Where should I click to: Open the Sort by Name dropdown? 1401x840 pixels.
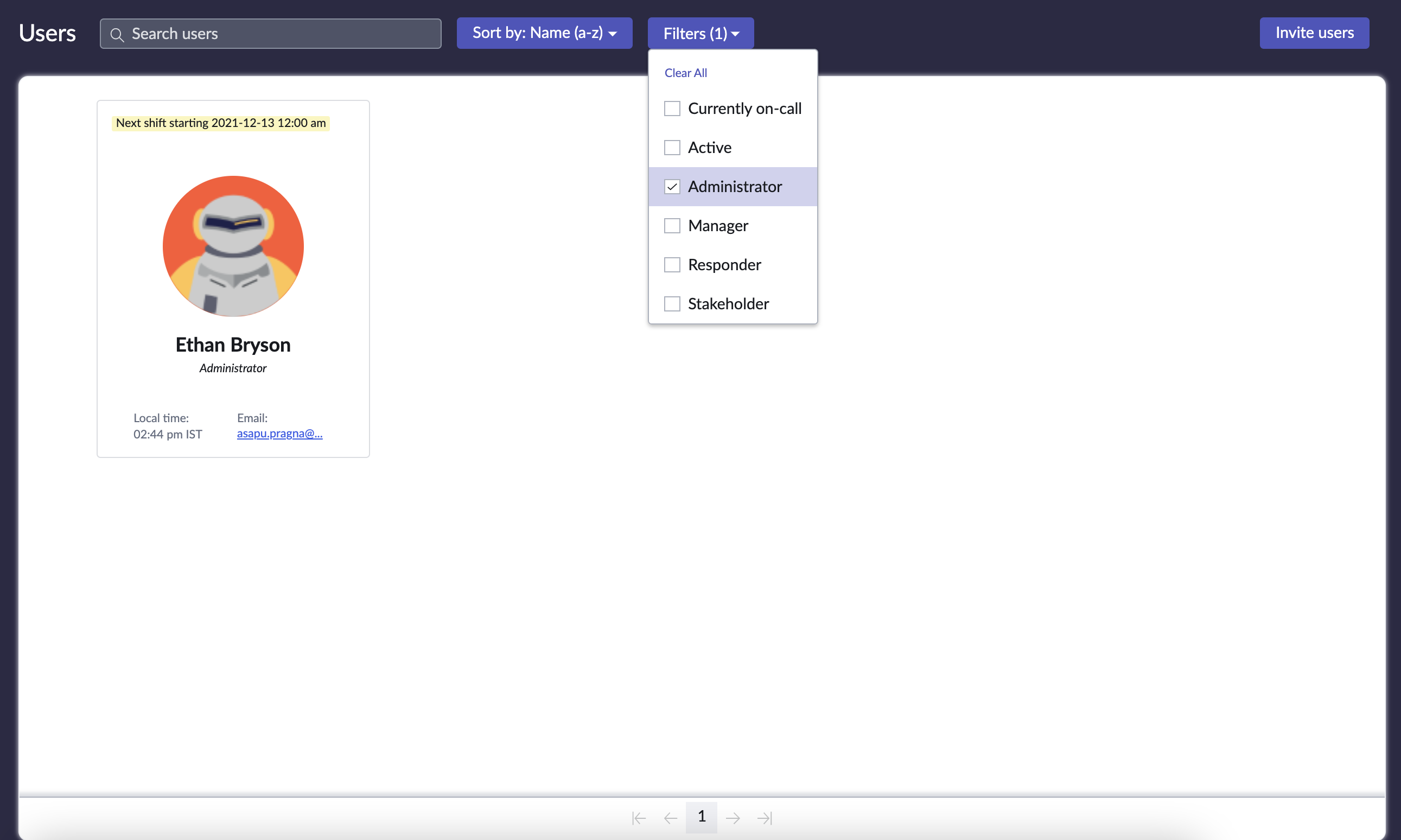[538, 33]
